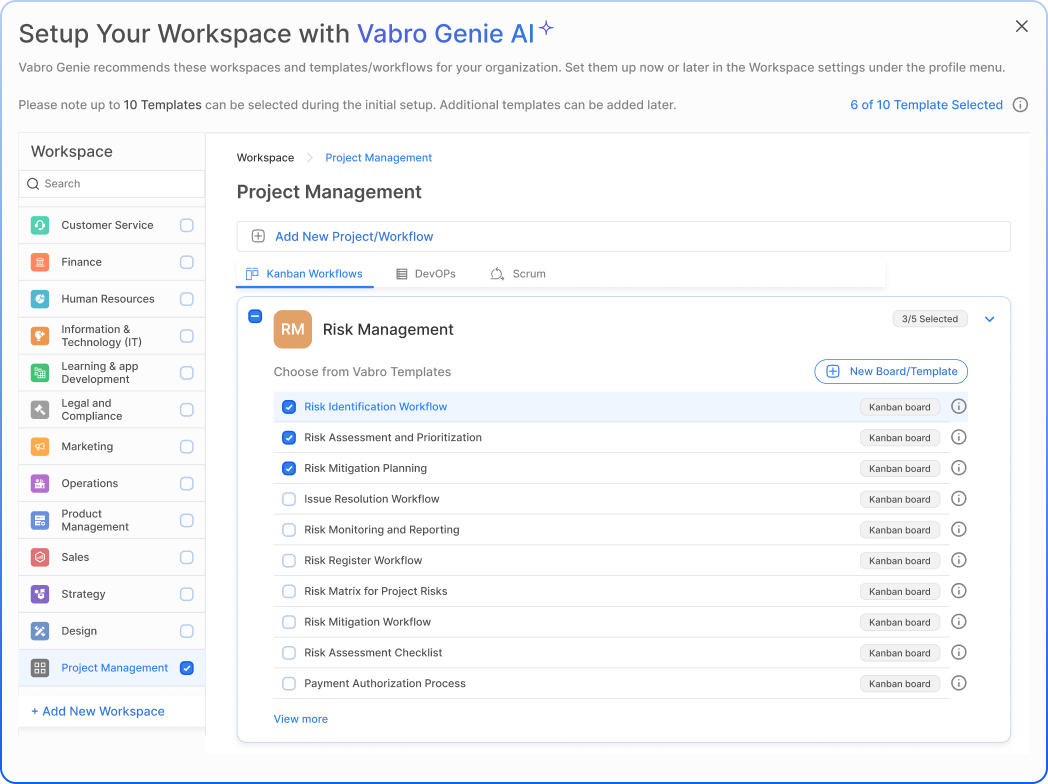This screenshot has height=784, width=1048.
Task: Collapse the Risk Management section chevron
Action: [x=990, y=319]
